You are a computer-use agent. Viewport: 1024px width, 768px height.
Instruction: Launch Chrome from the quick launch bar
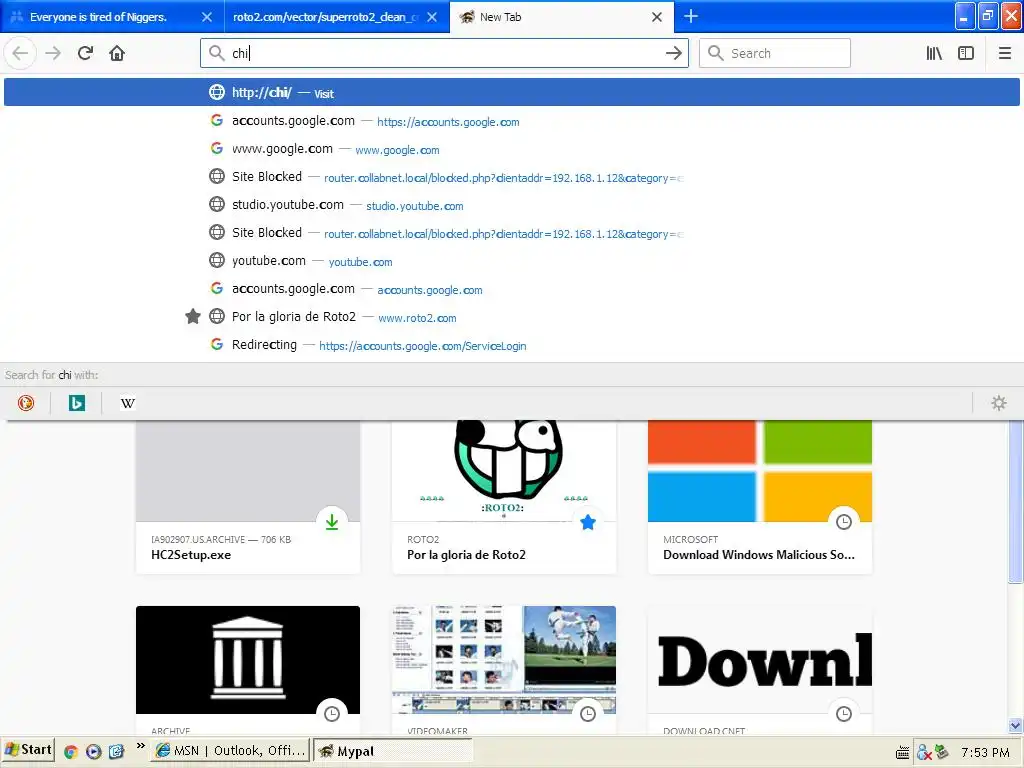pos(71,752)
